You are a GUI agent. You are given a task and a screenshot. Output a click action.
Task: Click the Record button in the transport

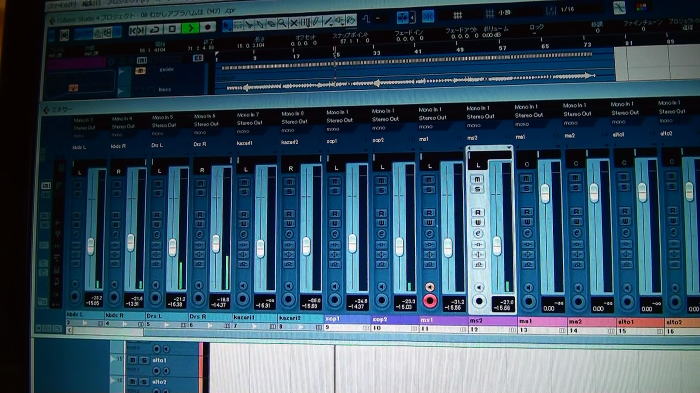pyautogui.click(x=208, y=28)
